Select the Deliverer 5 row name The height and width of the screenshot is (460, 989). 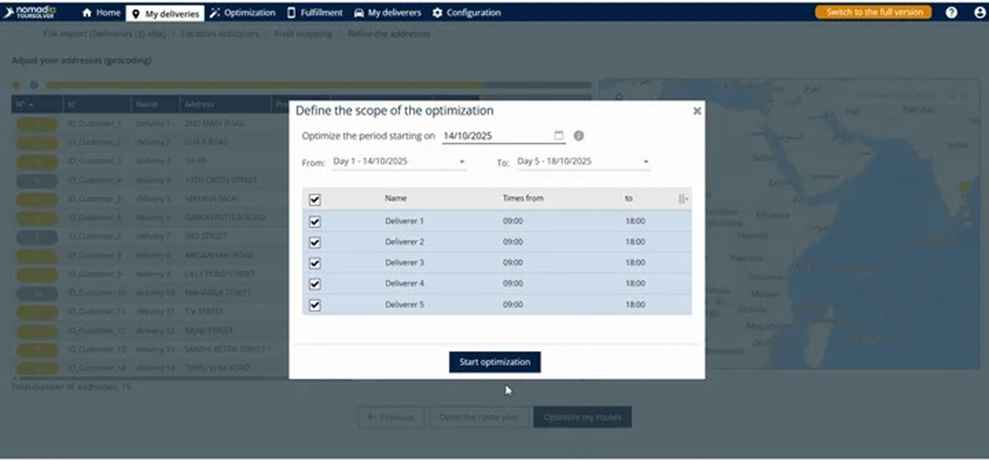(x=404, y=305)
